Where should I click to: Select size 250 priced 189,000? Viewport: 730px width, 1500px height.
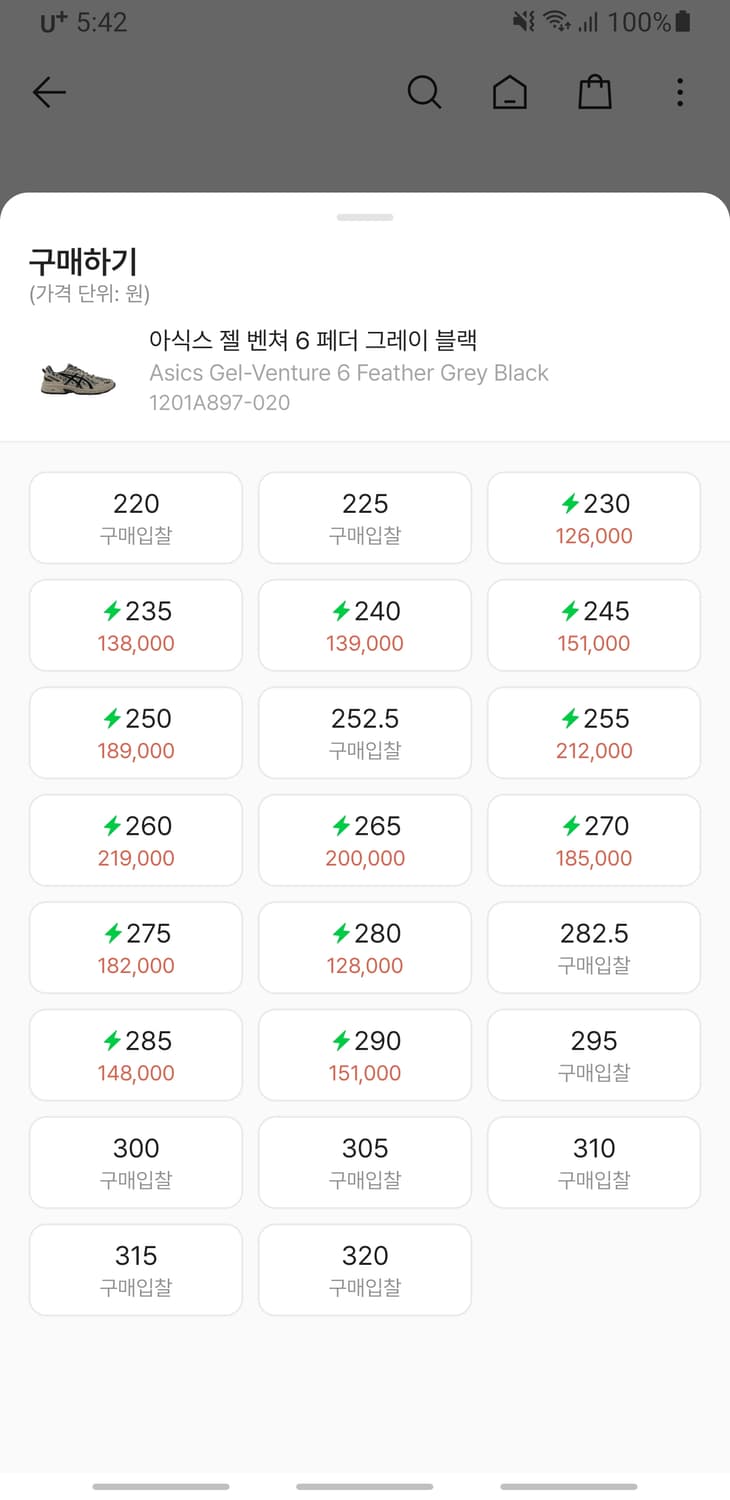[x=136, y=733]
